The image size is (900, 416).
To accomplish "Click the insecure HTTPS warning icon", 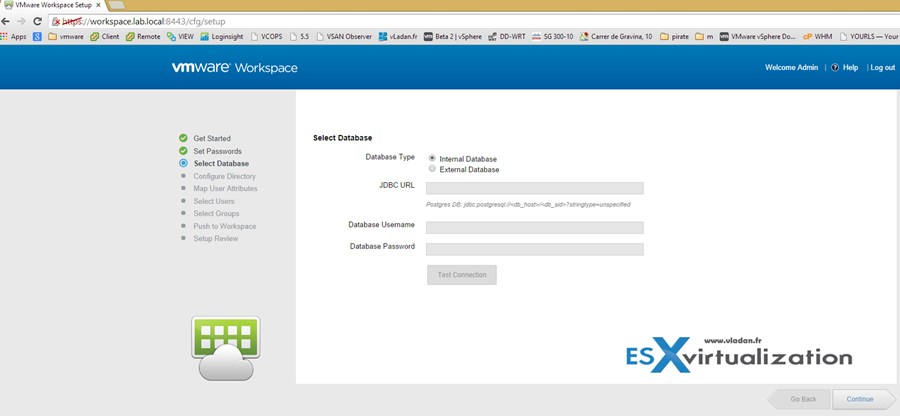I will 56,22.
